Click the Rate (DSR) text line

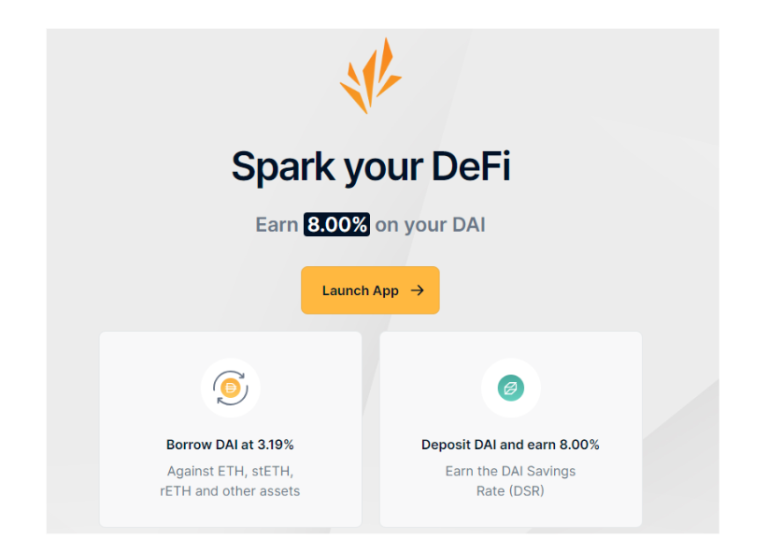510,491
